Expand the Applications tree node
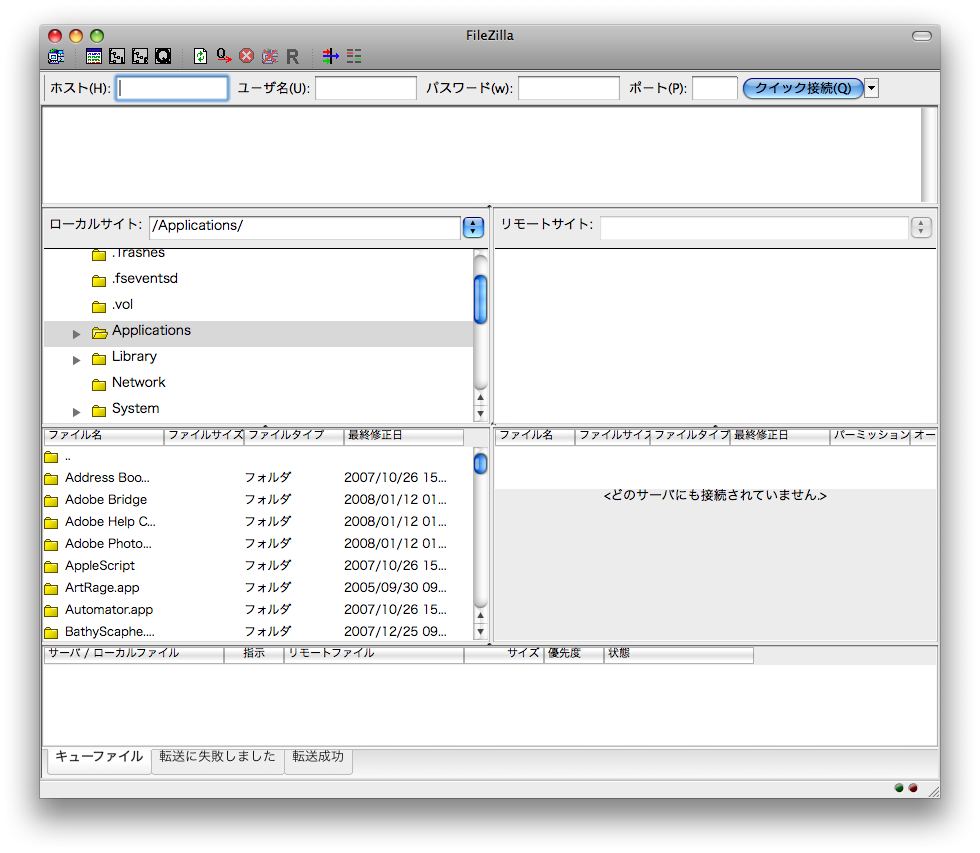Viewport: 980px width, 853px height. coord(76,334)
